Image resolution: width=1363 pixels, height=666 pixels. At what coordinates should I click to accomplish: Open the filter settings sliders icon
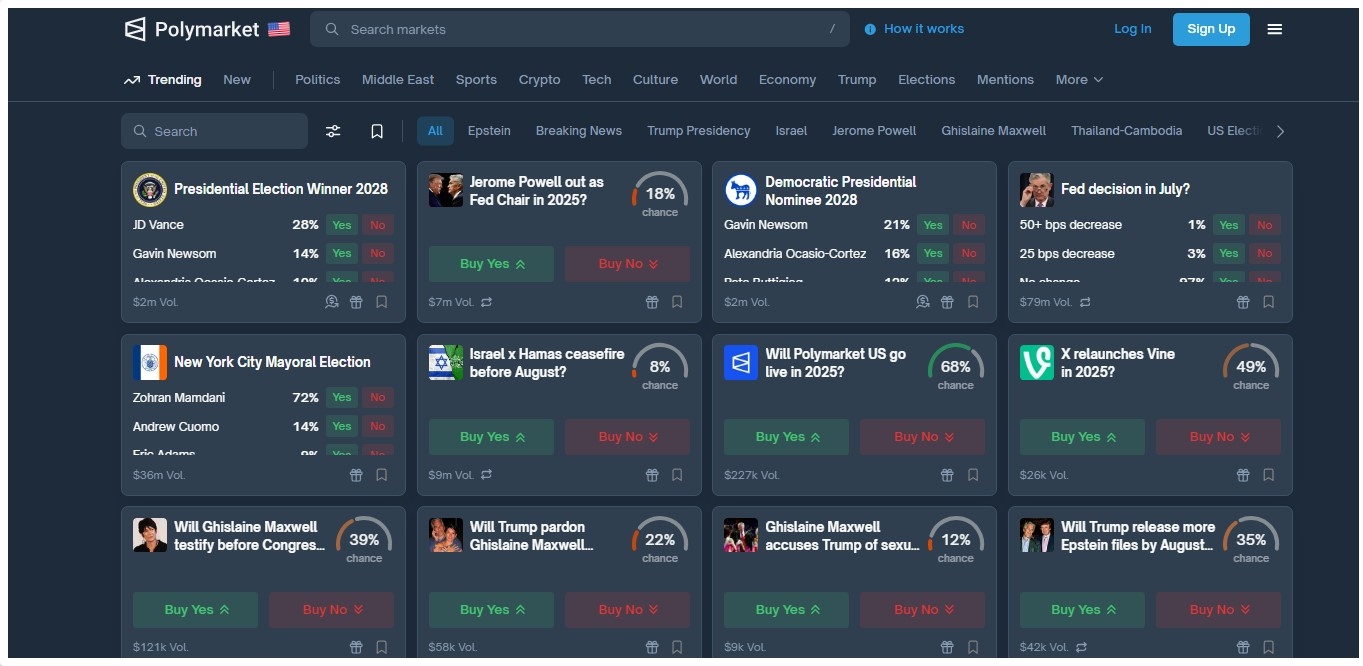tap(333, 131)
